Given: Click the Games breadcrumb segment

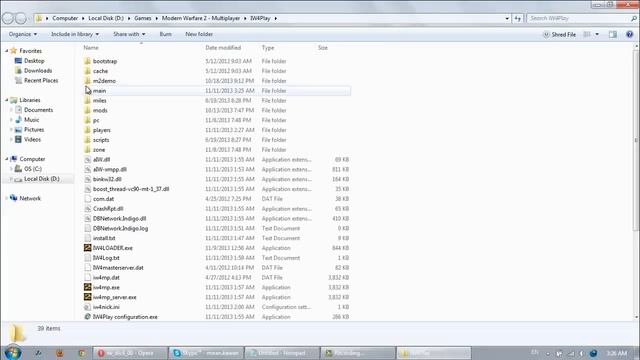Looking at the screenshot, I should pyautogui.click(x=143, y=18).
